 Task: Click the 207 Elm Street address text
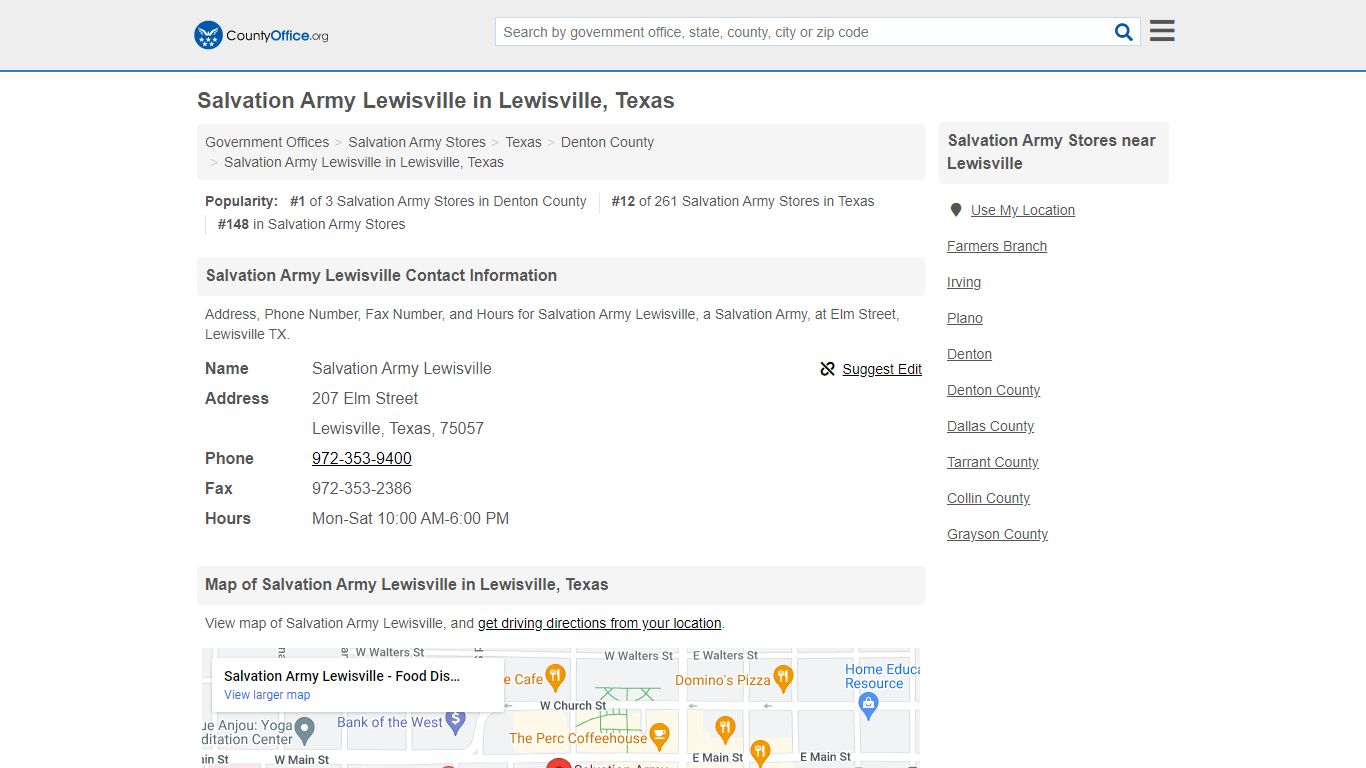tap(365, 398)
